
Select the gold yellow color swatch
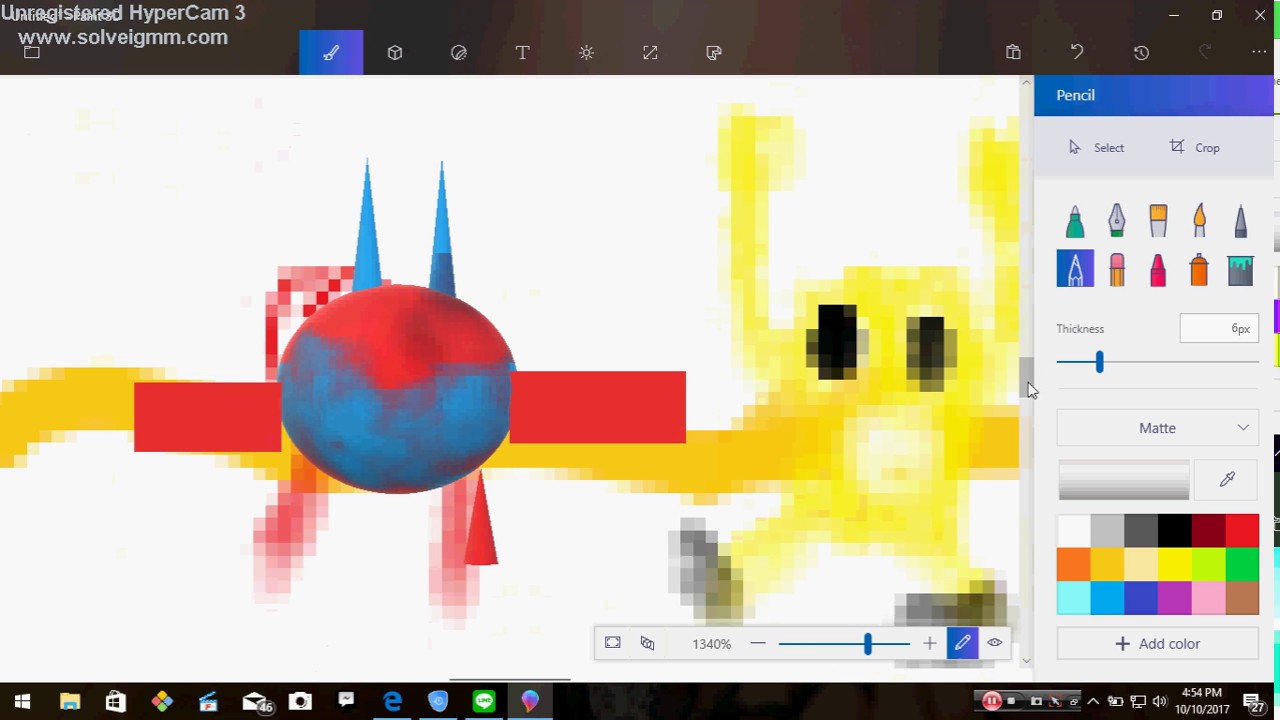click(1107, 565)
